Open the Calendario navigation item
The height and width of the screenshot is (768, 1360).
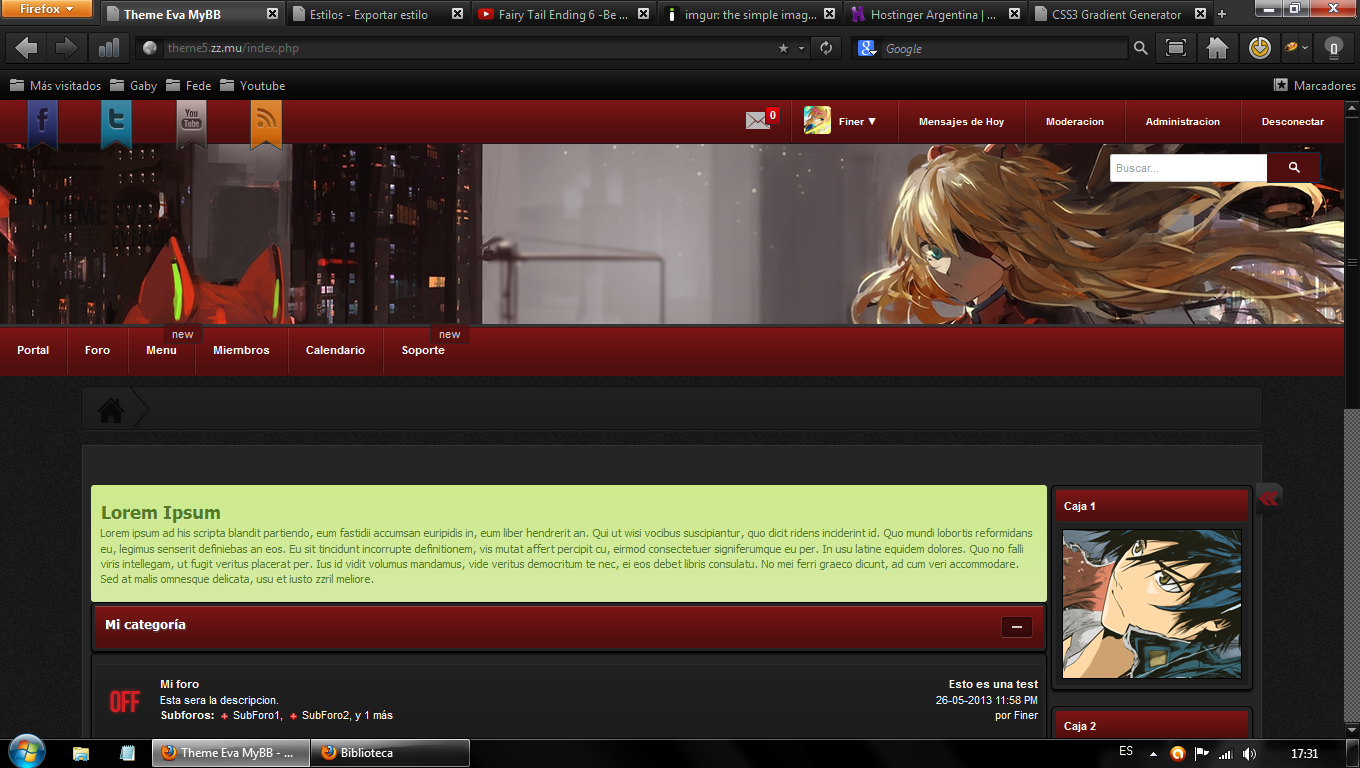(335, 350)
